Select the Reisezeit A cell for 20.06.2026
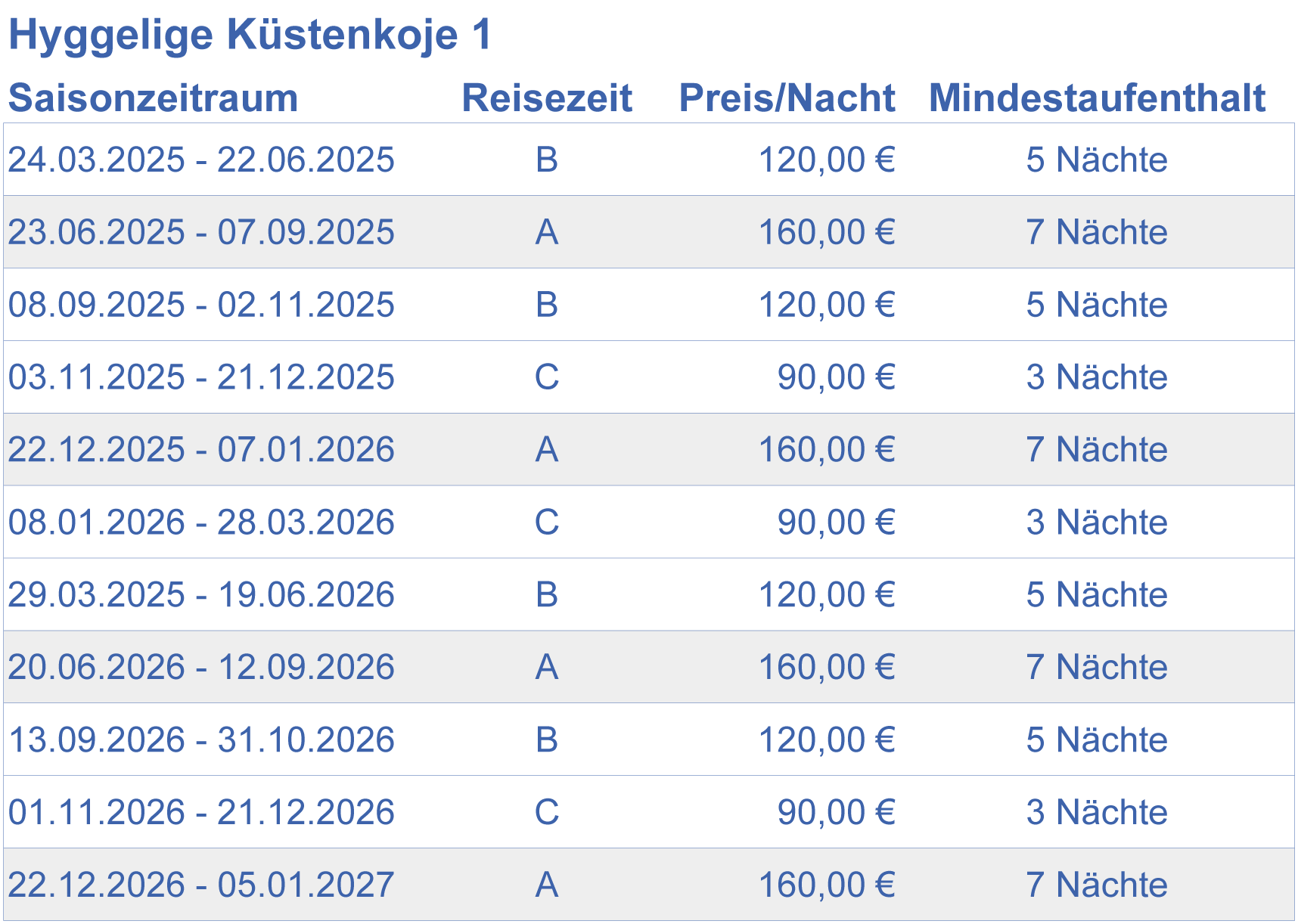The width and height of the screenshot is (1298, 924). click(x=547, y=668)
